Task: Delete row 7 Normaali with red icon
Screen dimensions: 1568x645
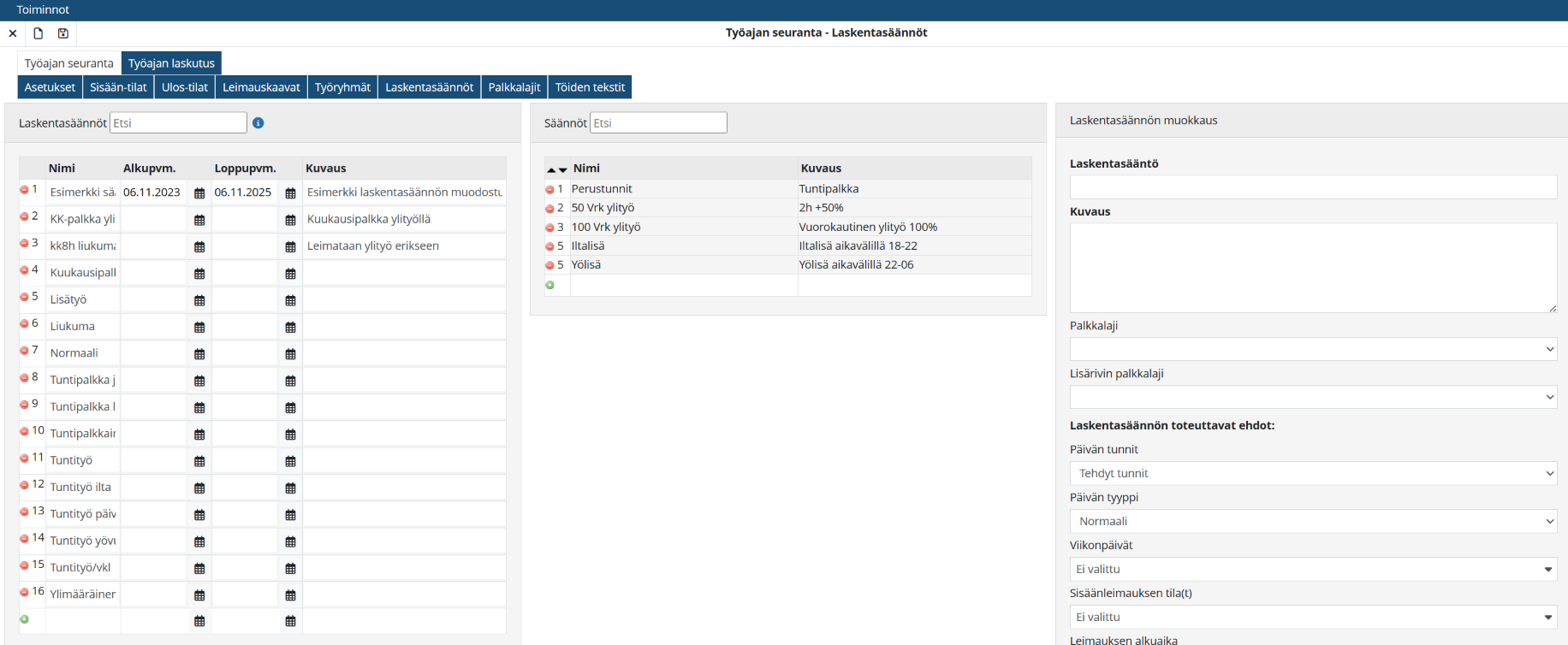Action: 25,351
